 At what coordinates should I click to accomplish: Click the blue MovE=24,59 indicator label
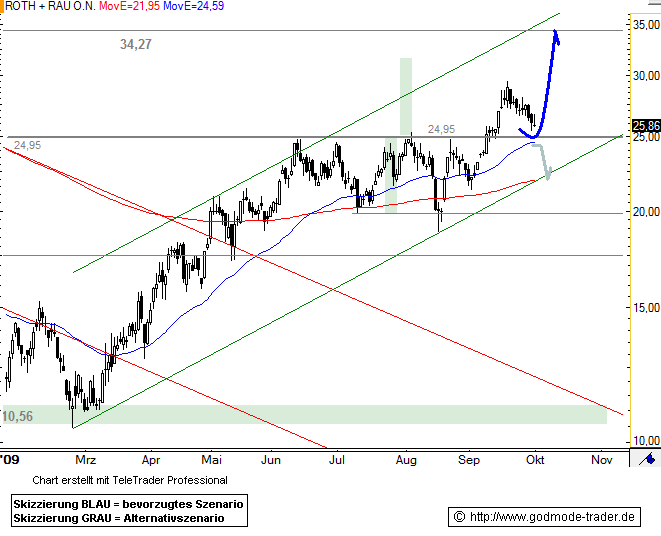pos(193,6)
